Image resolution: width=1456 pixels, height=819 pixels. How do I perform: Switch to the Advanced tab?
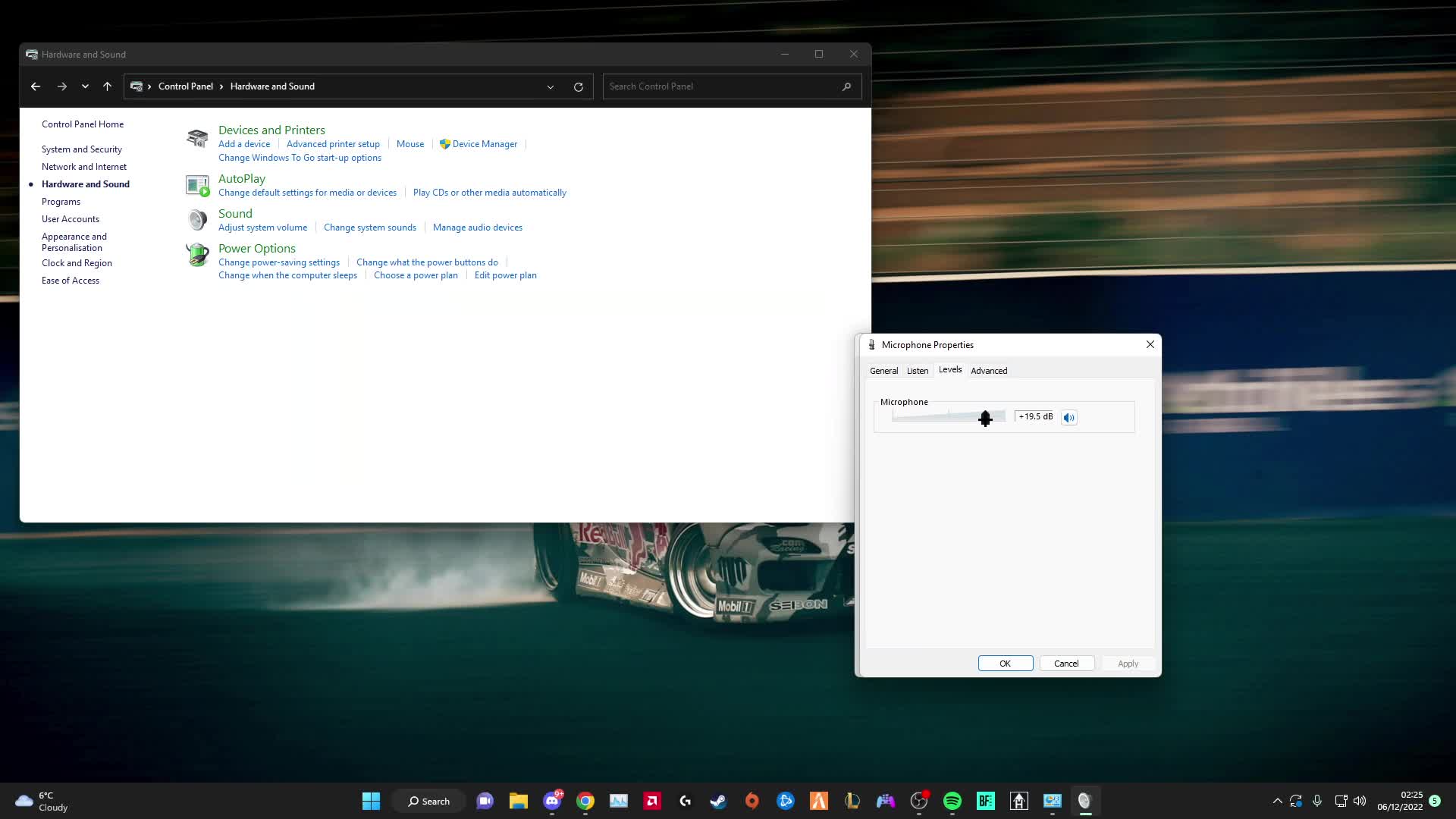tap(989, 371)
